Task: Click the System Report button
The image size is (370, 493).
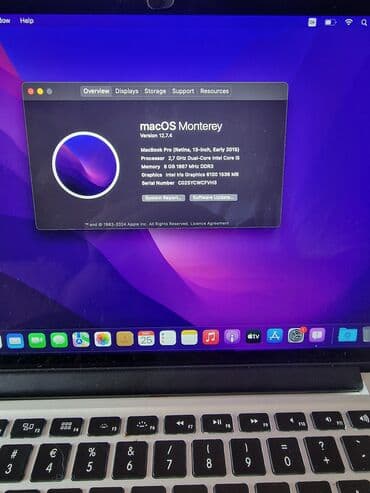Action: coord(163,198)
